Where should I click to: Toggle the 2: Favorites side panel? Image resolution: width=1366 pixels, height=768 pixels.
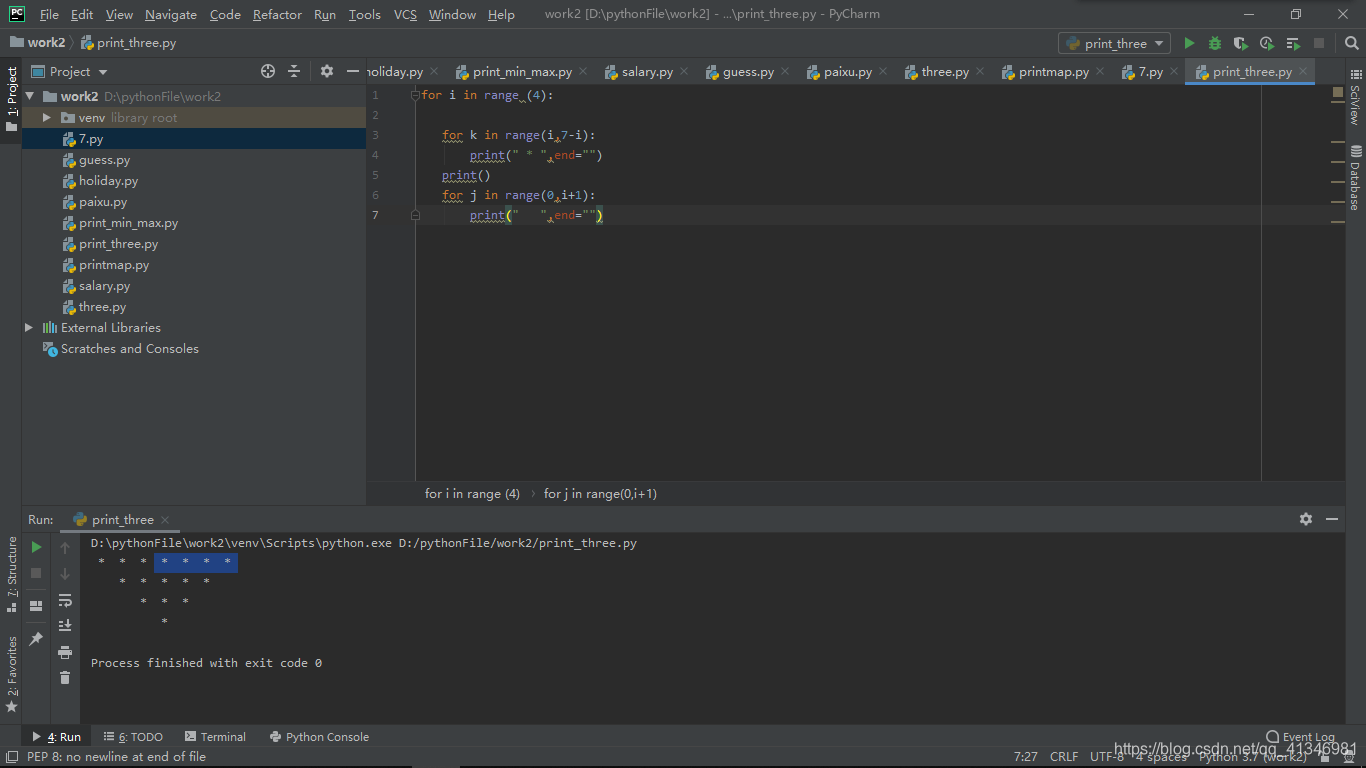tap(12, 674)
